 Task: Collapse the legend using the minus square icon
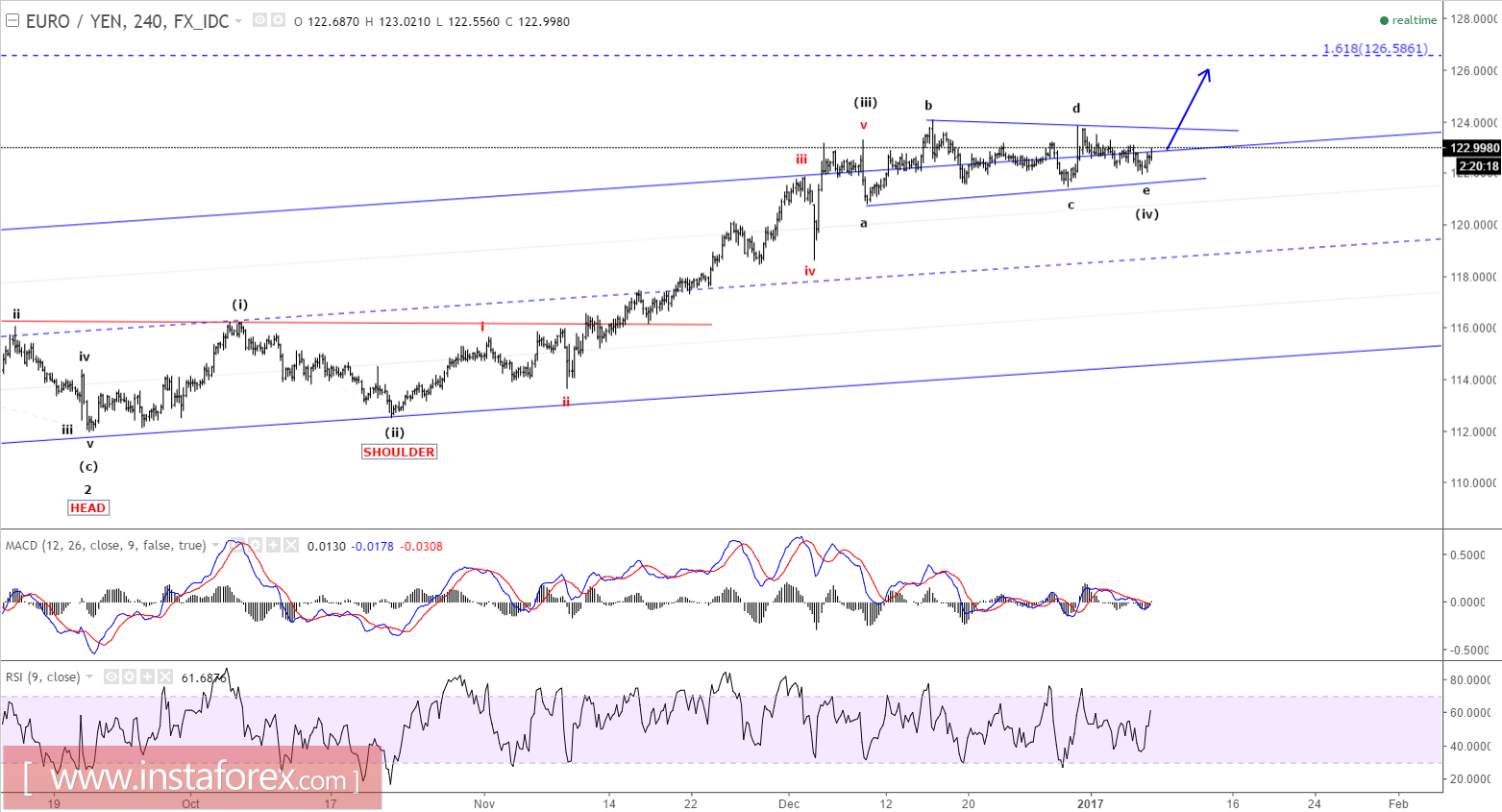[12, 19]
